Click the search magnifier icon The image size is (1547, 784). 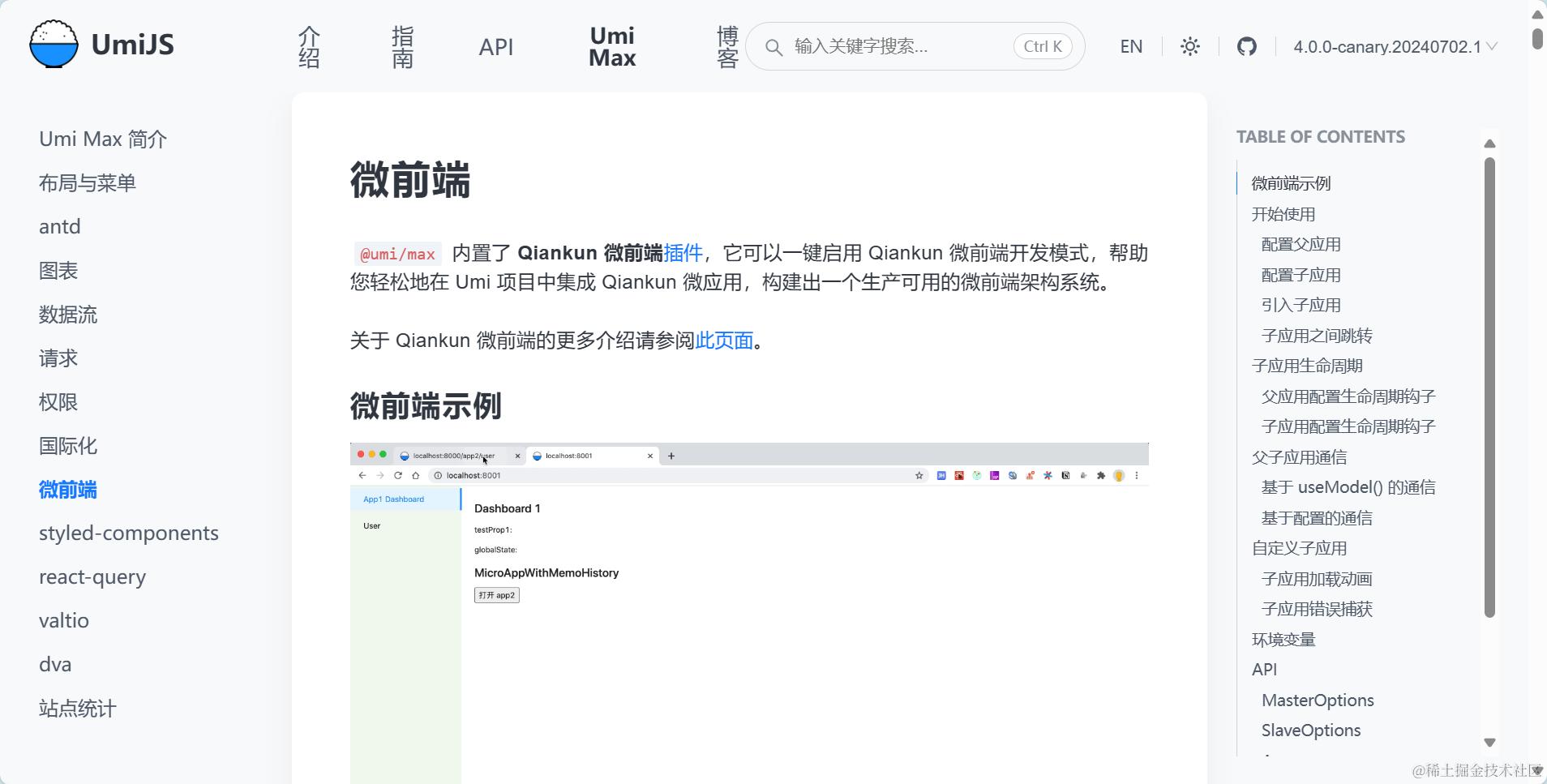pyautogui.click(x=774, y=47)
